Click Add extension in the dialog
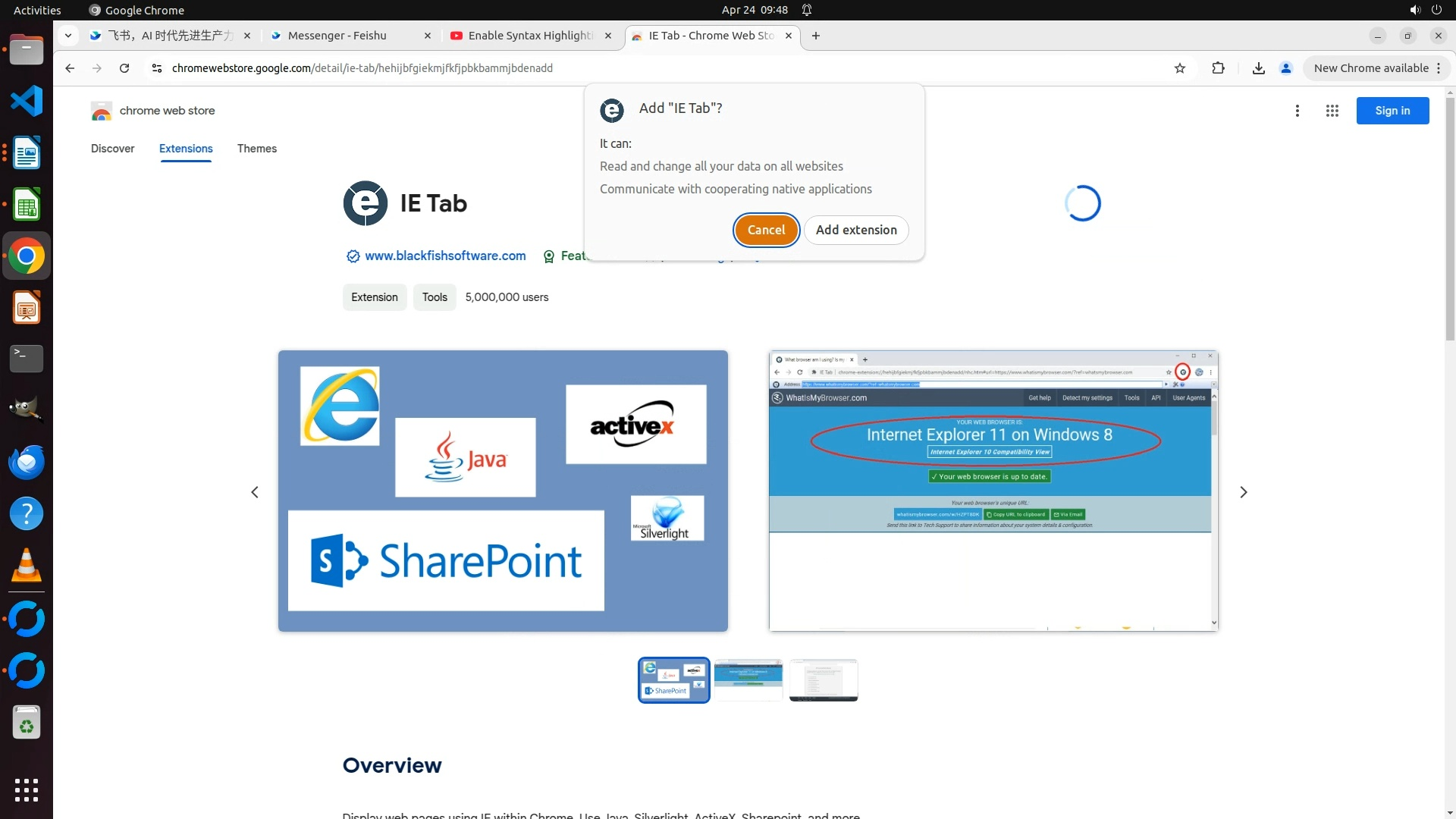This screenshot has height=819, width=1456. pyautogui.click(x=856, y=230)
